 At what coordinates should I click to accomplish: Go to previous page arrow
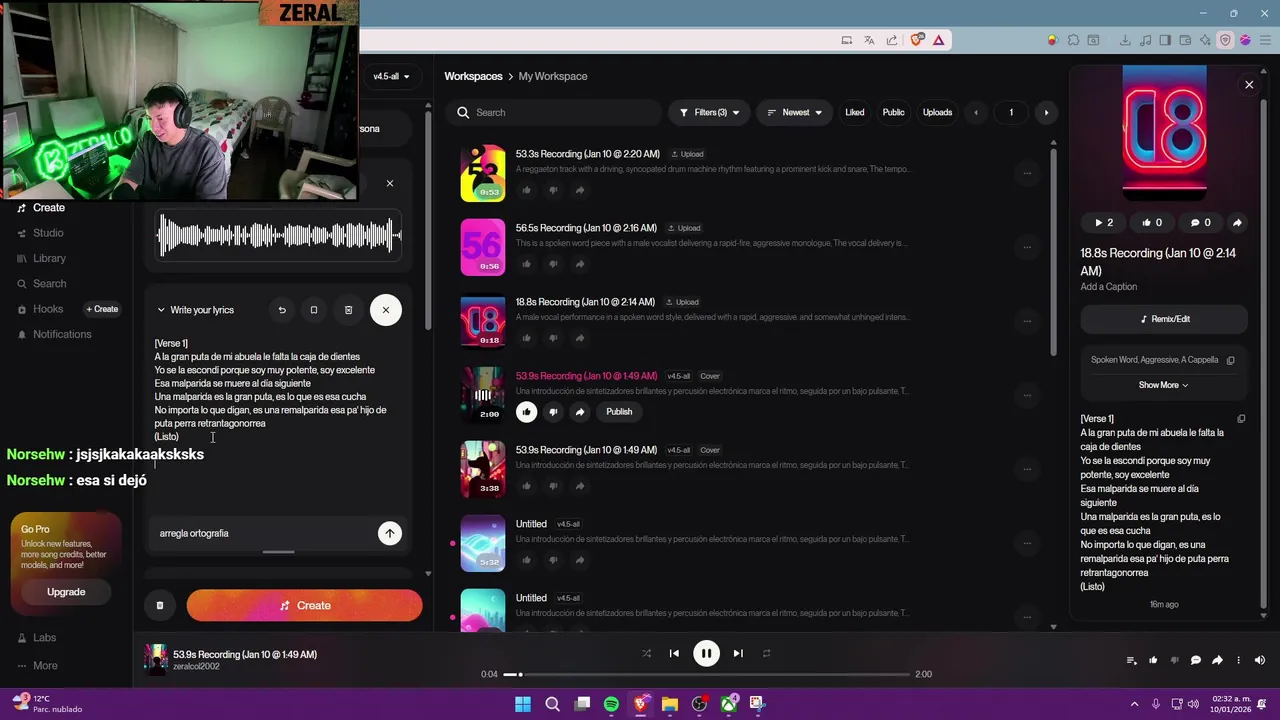(x=976, y=112)
